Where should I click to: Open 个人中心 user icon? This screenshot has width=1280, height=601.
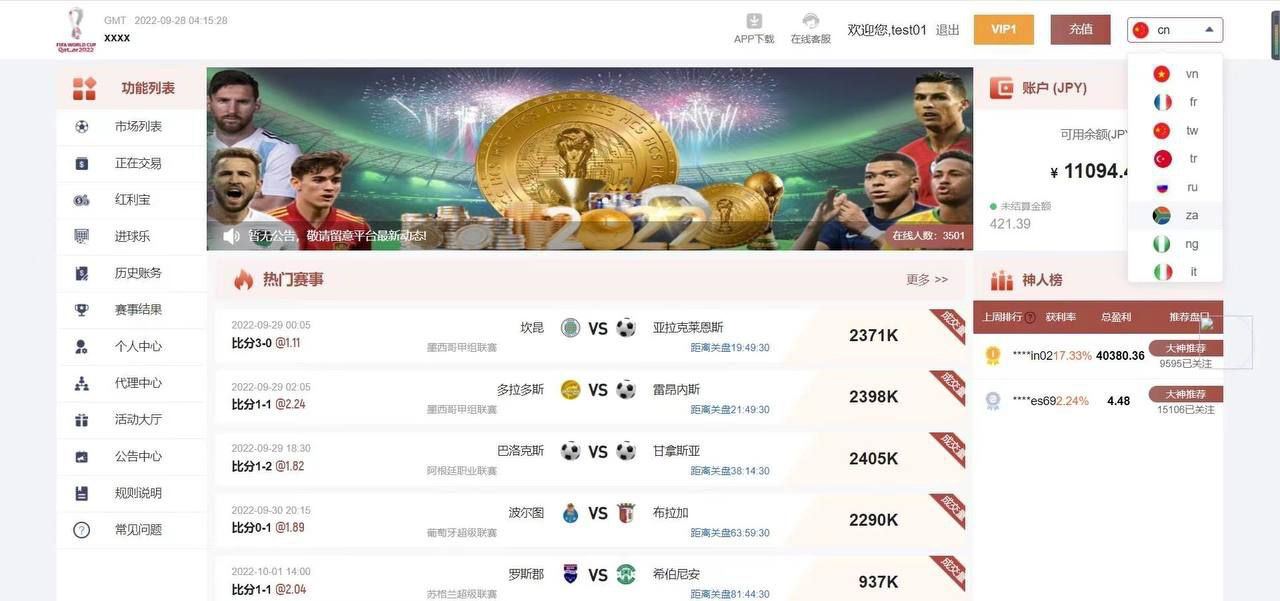coord(82,346)
